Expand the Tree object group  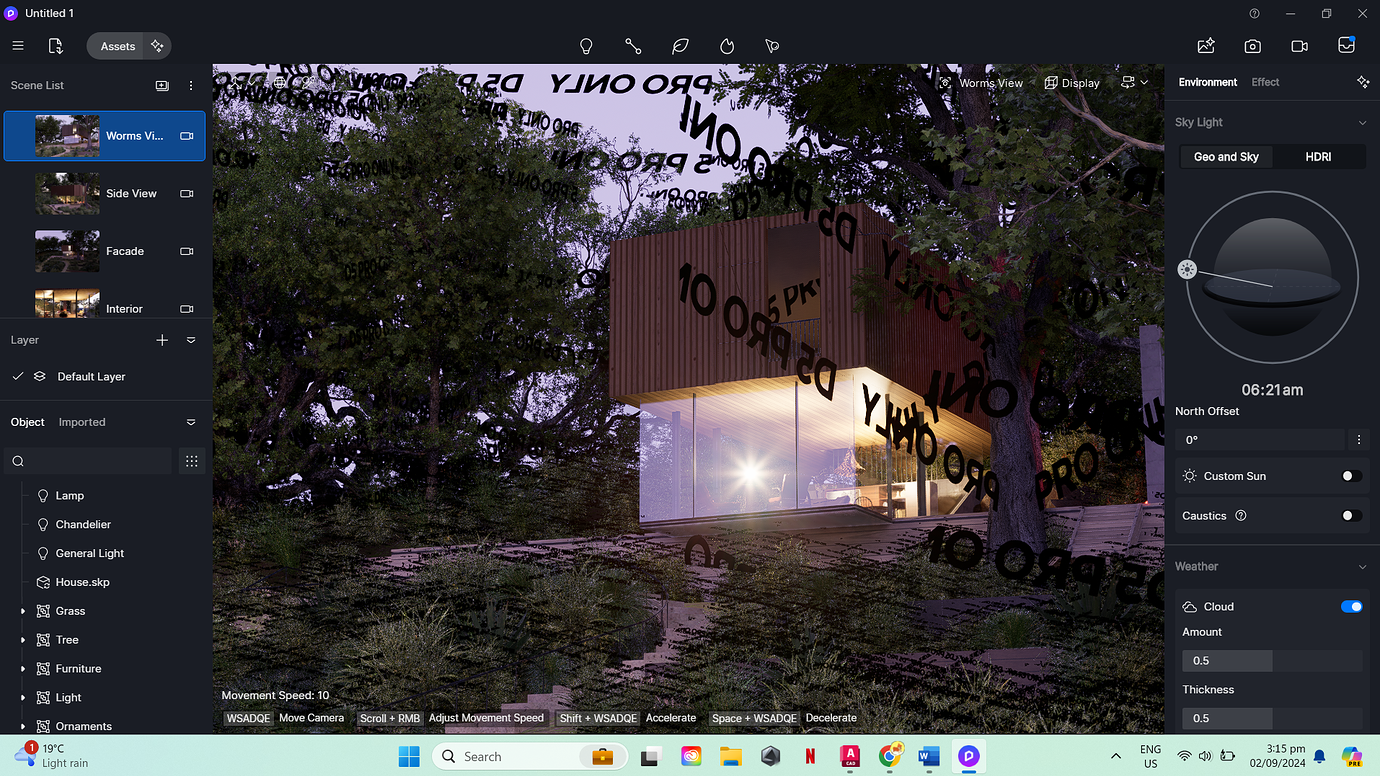pyautogui.click(x=23, y=639)
